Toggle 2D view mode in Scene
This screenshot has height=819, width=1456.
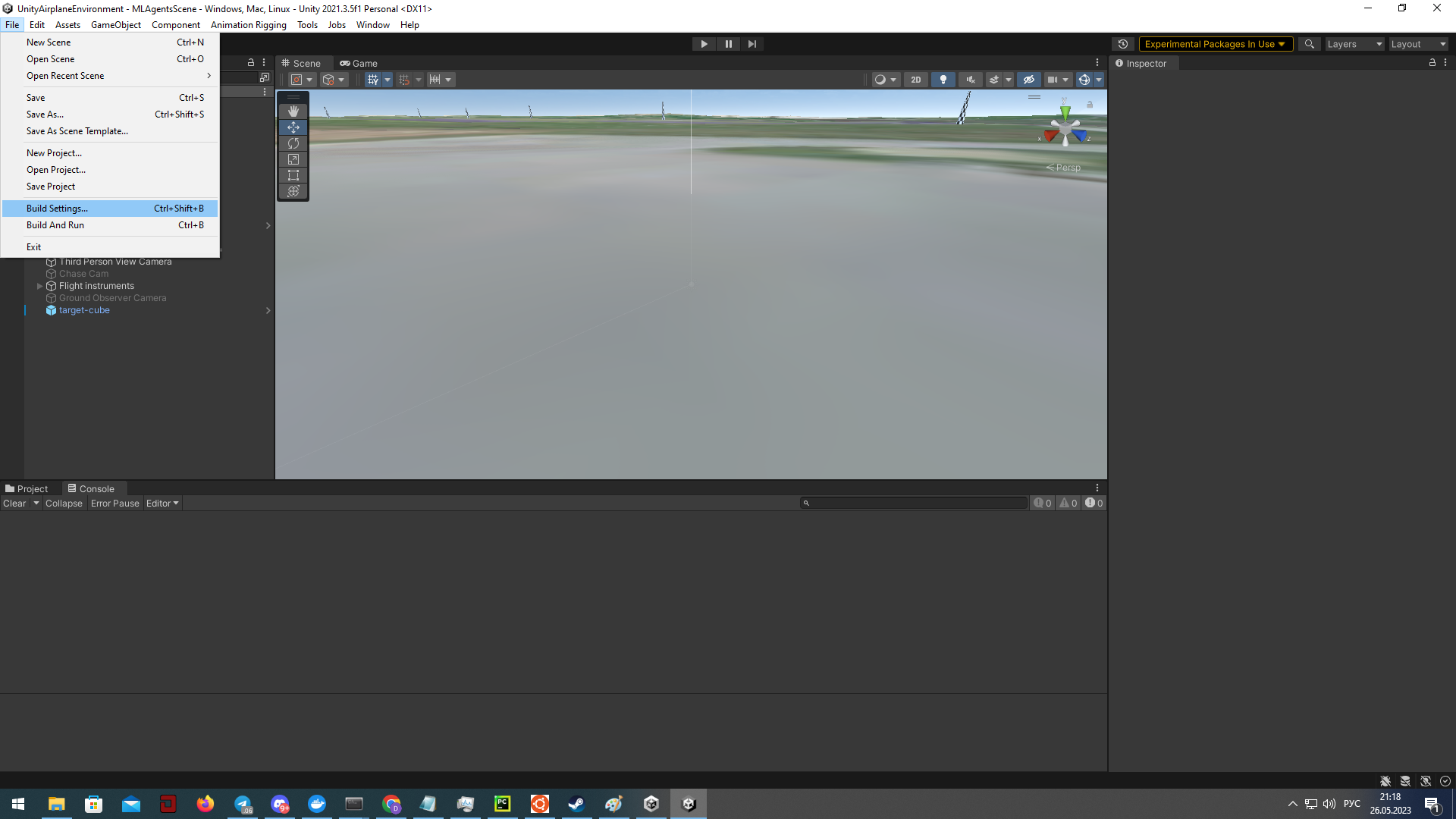[x=916, y=80]
